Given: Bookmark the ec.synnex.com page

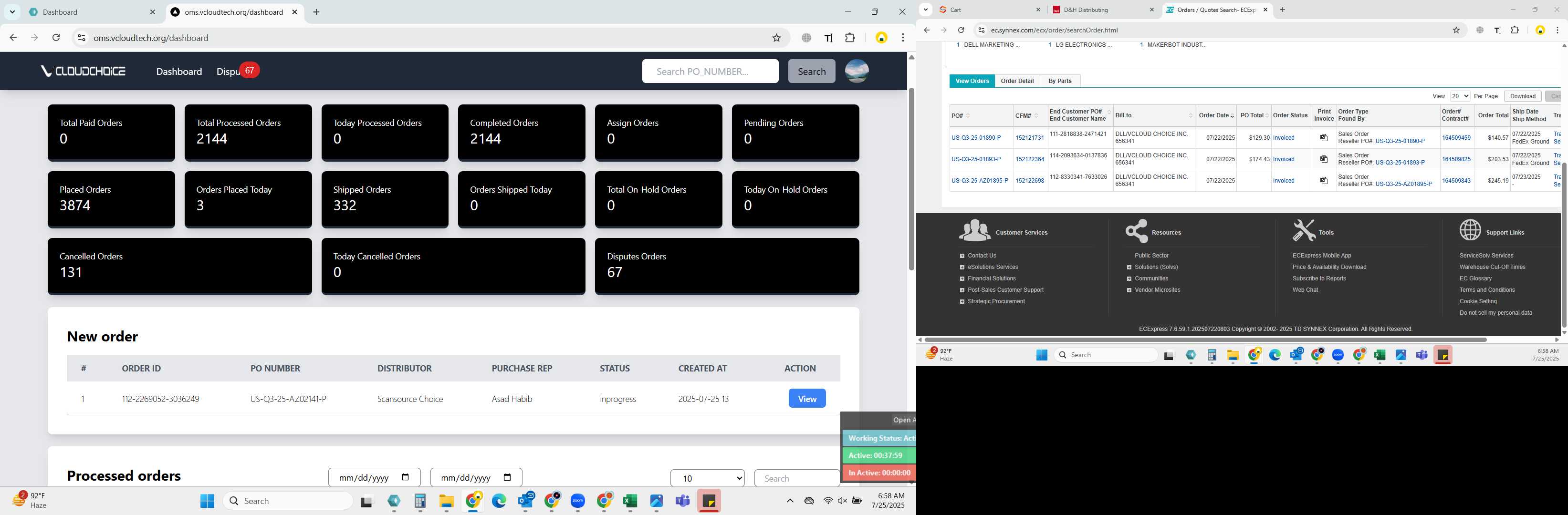Looking at the screenshot, I should point(1456,30).
